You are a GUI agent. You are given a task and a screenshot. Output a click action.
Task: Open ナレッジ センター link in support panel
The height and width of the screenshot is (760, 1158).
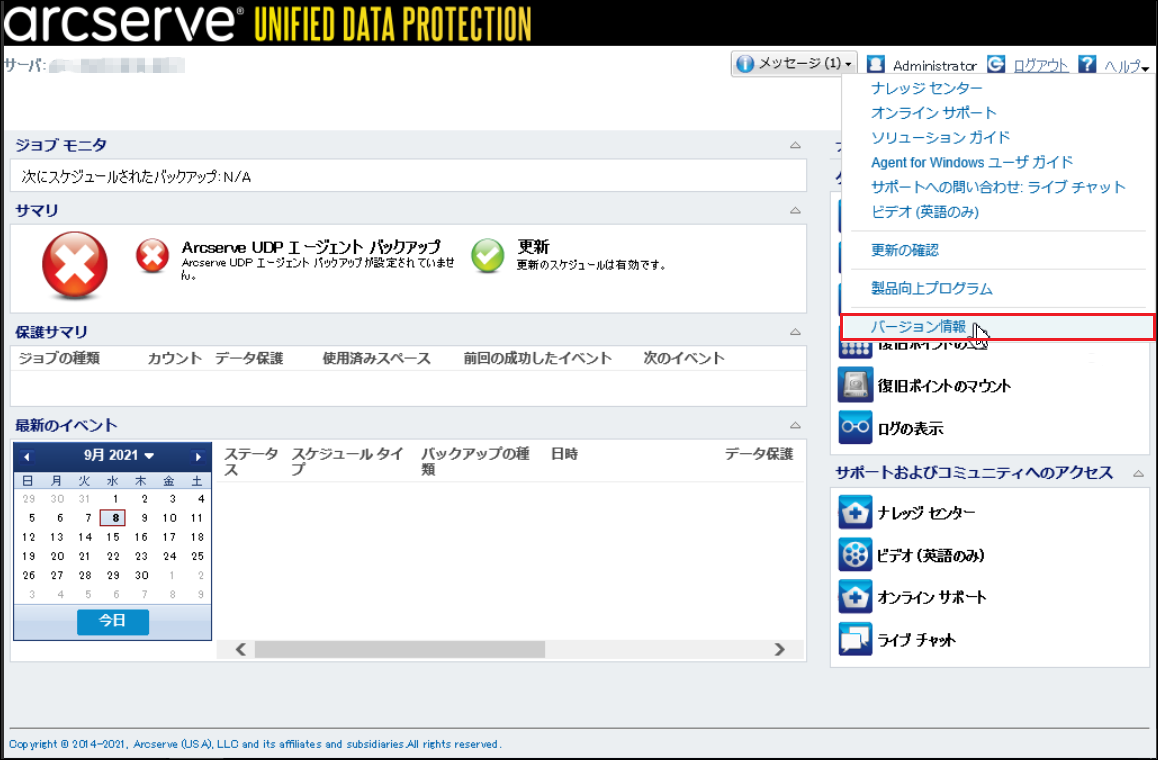point(926,513)
